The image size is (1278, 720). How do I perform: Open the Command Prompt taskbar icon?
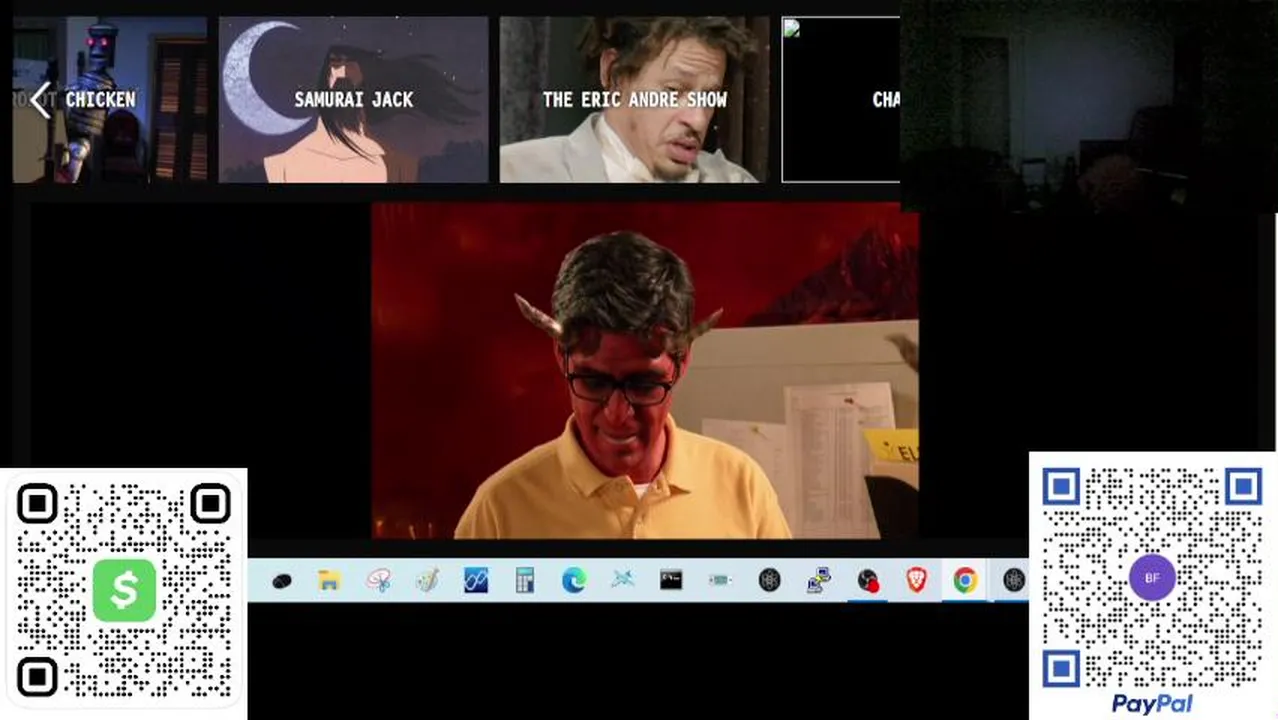pos(671,580)
